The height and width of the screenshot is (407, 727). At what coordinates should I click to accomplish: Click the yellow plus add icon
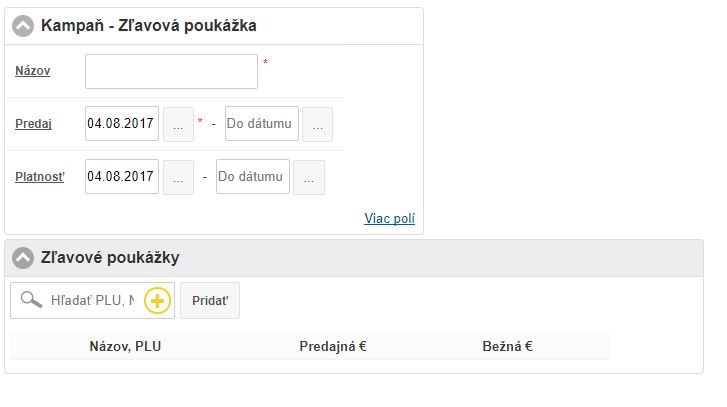(158, 300)
